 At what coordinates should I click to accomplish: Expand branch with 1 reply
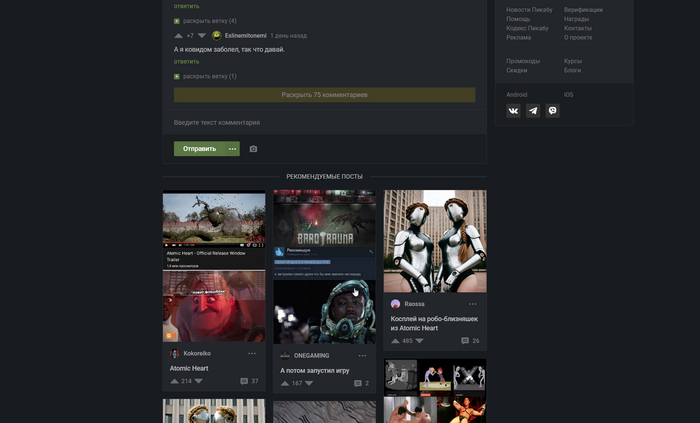point(205,76)
